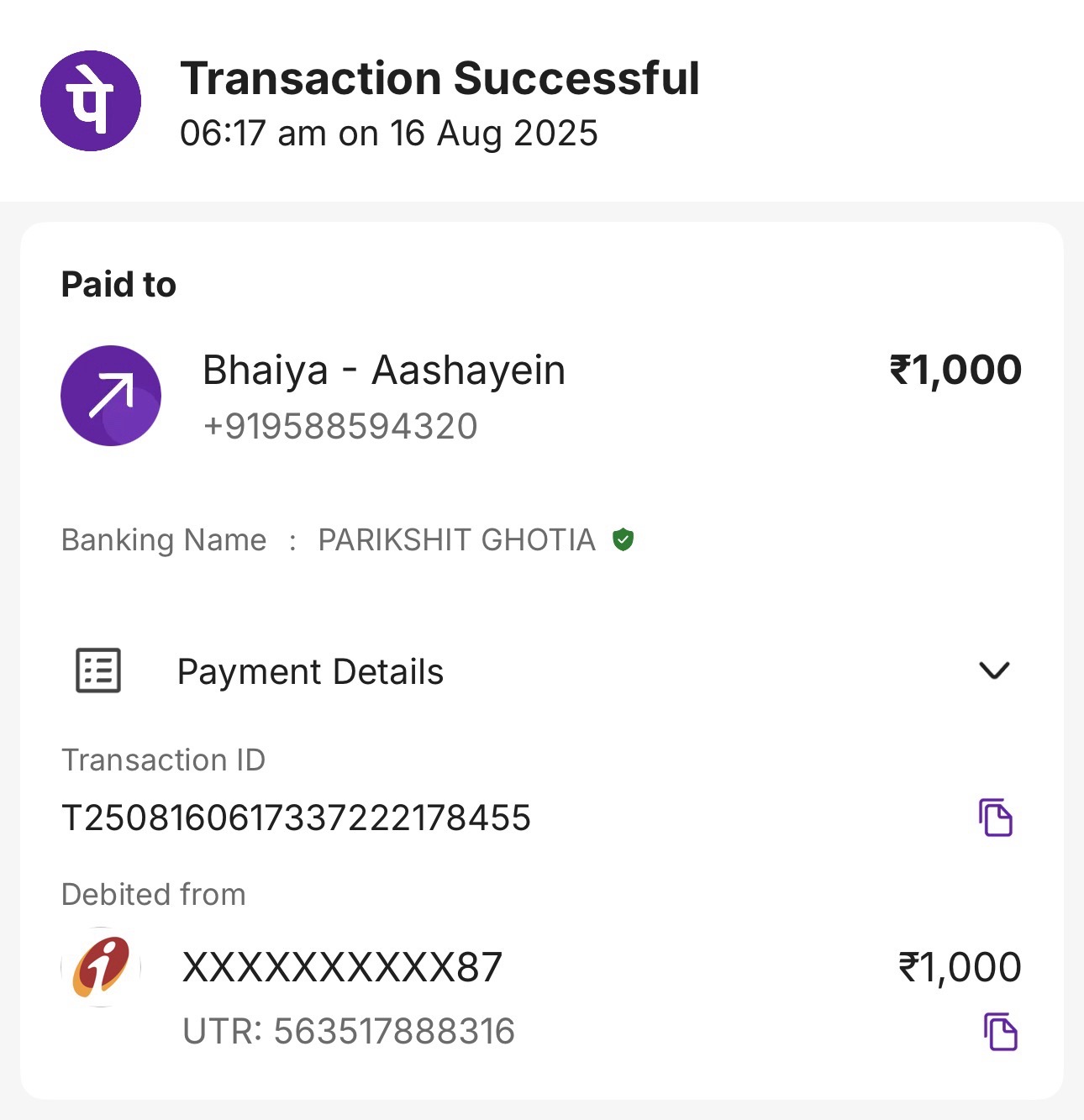Screen dimensions: 1084x1120
Task: Tap the Payment Details header label
Action: point(310,671)
